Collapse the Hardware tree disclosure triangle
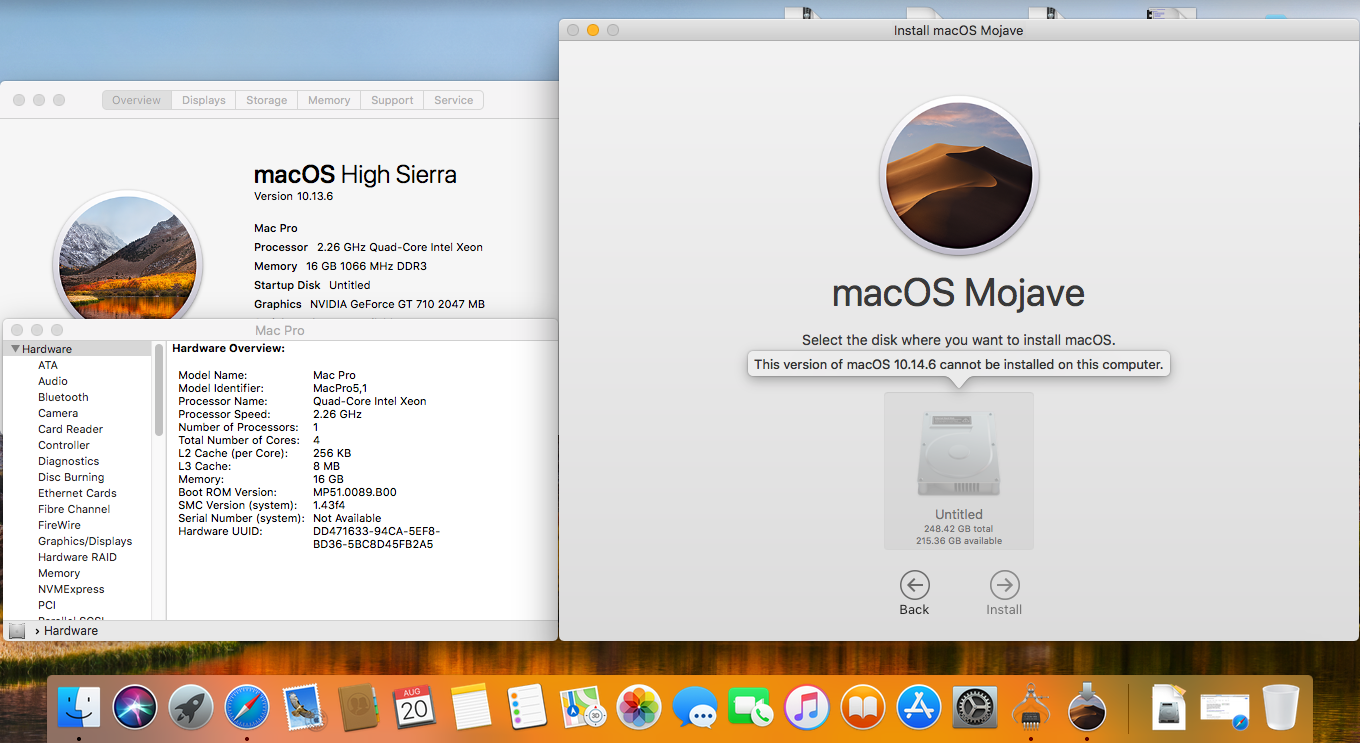This screenshot has width=1360, height=743. [16, 349]
